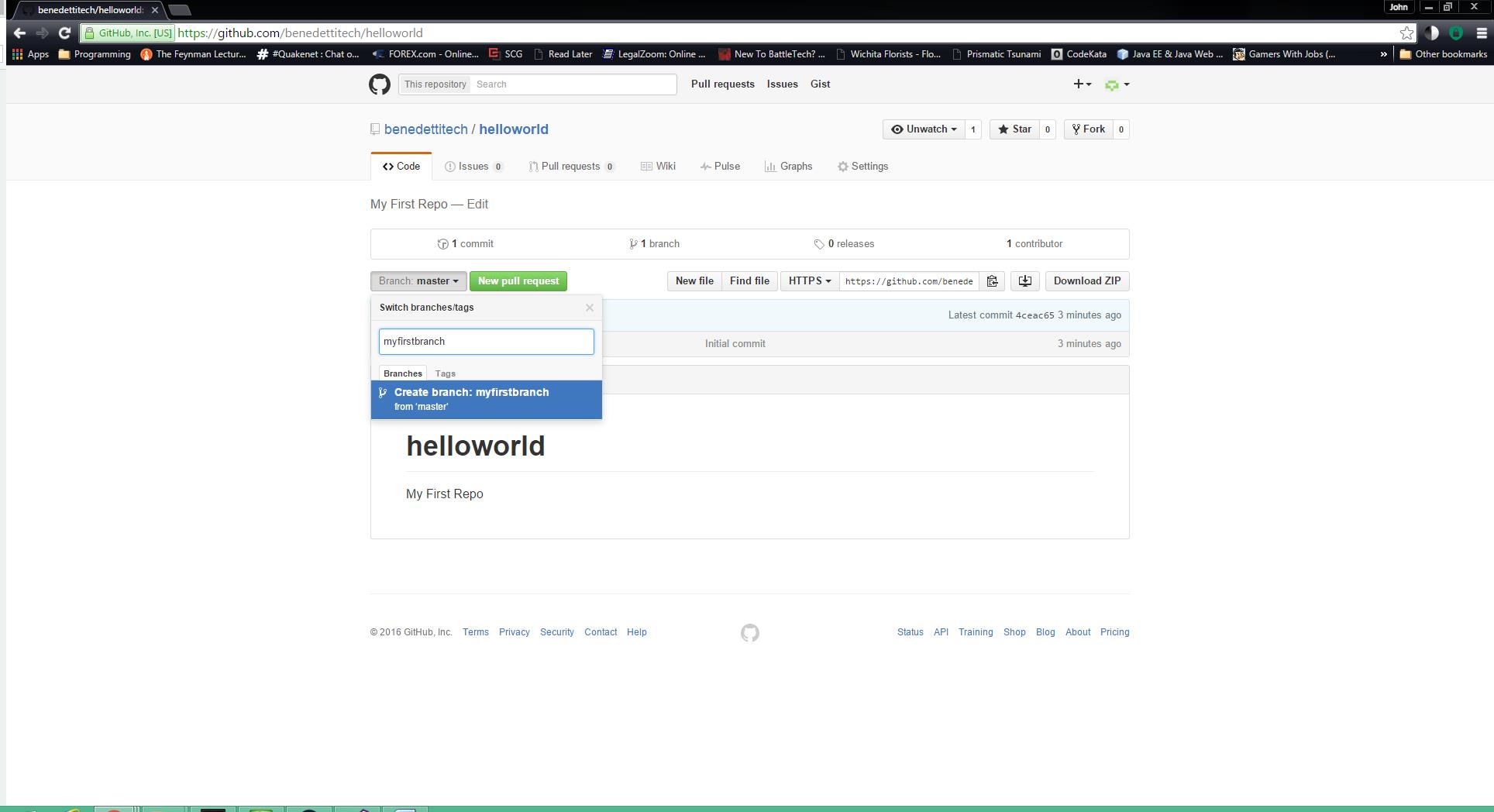Open the Quakenet Chat bookmark
This screenshot has height=812, width=1494.
tap(308, 54)
